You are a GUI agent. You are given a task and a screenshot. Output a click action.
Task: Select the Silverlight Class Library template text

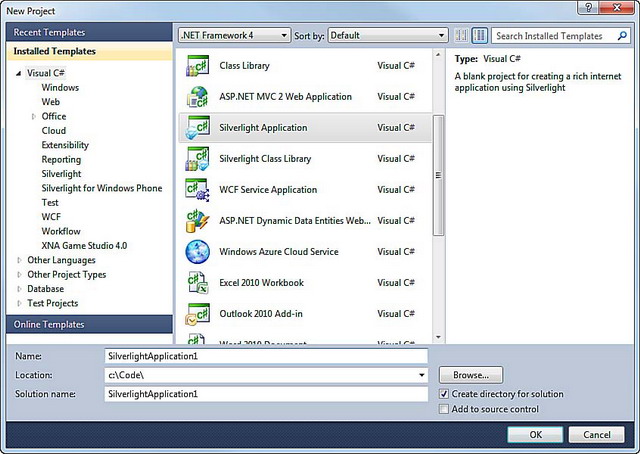pyautogui.click(x=265, y=159)
